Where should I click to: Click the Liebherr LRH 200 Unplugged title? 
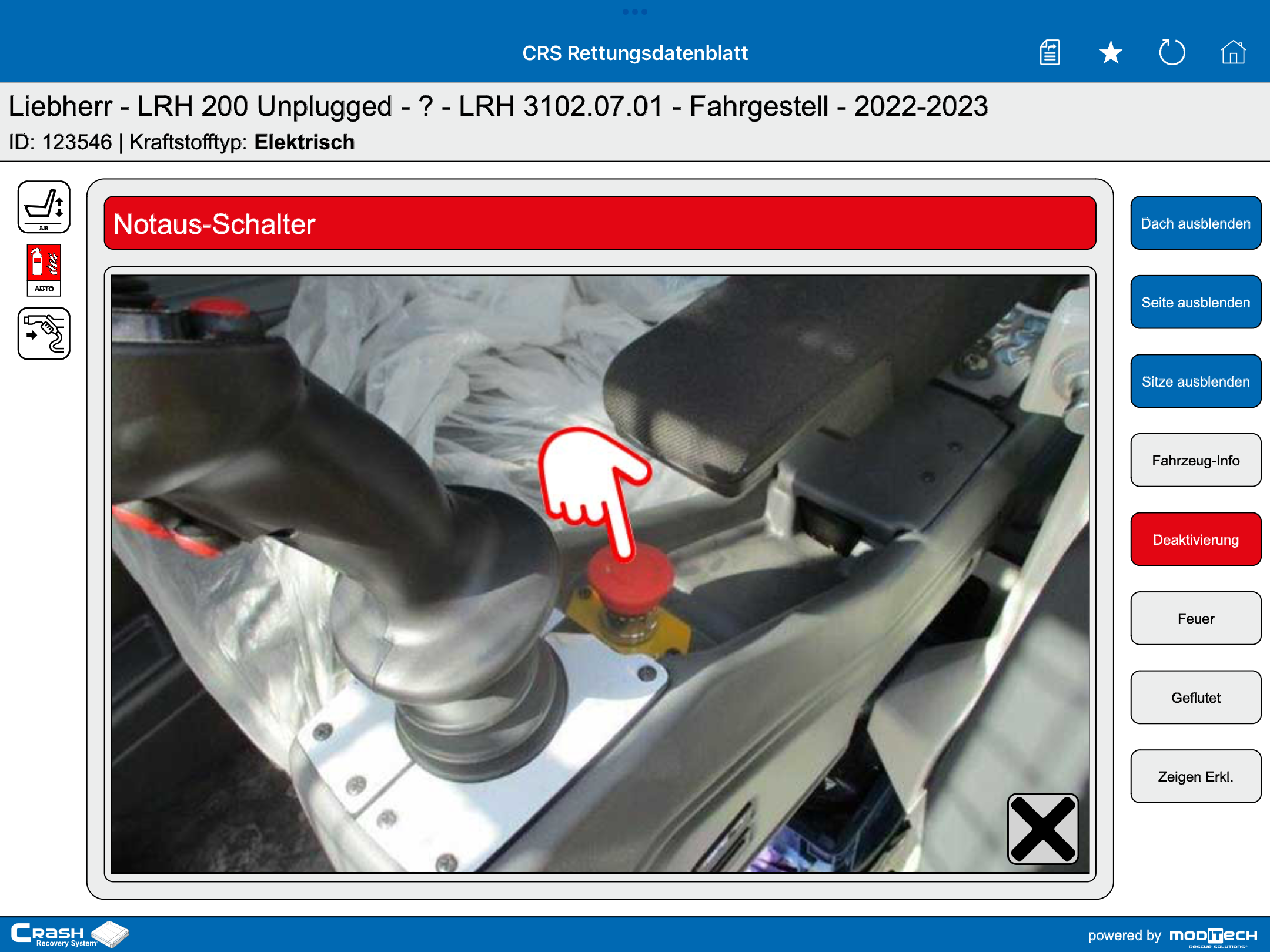tap(498, 106)
